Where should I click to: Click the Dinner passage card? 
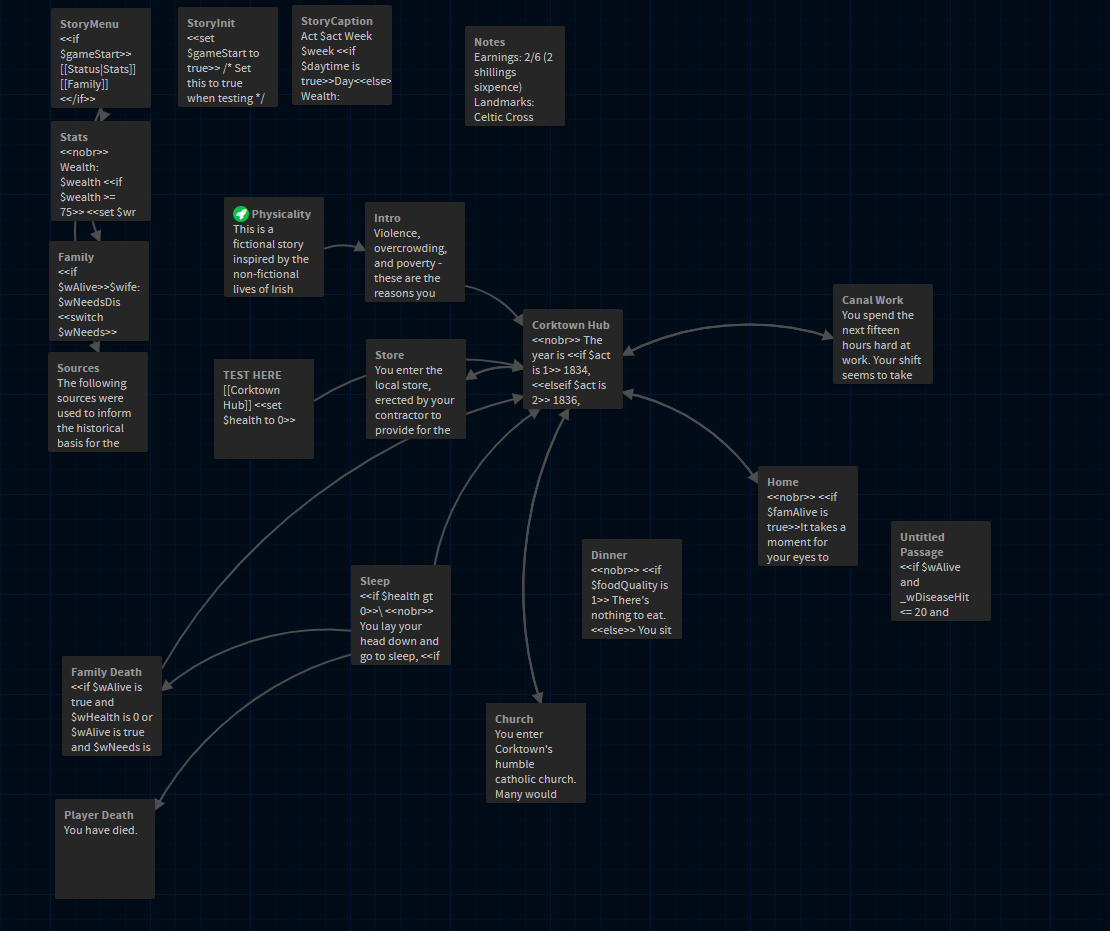coord(632,589)
